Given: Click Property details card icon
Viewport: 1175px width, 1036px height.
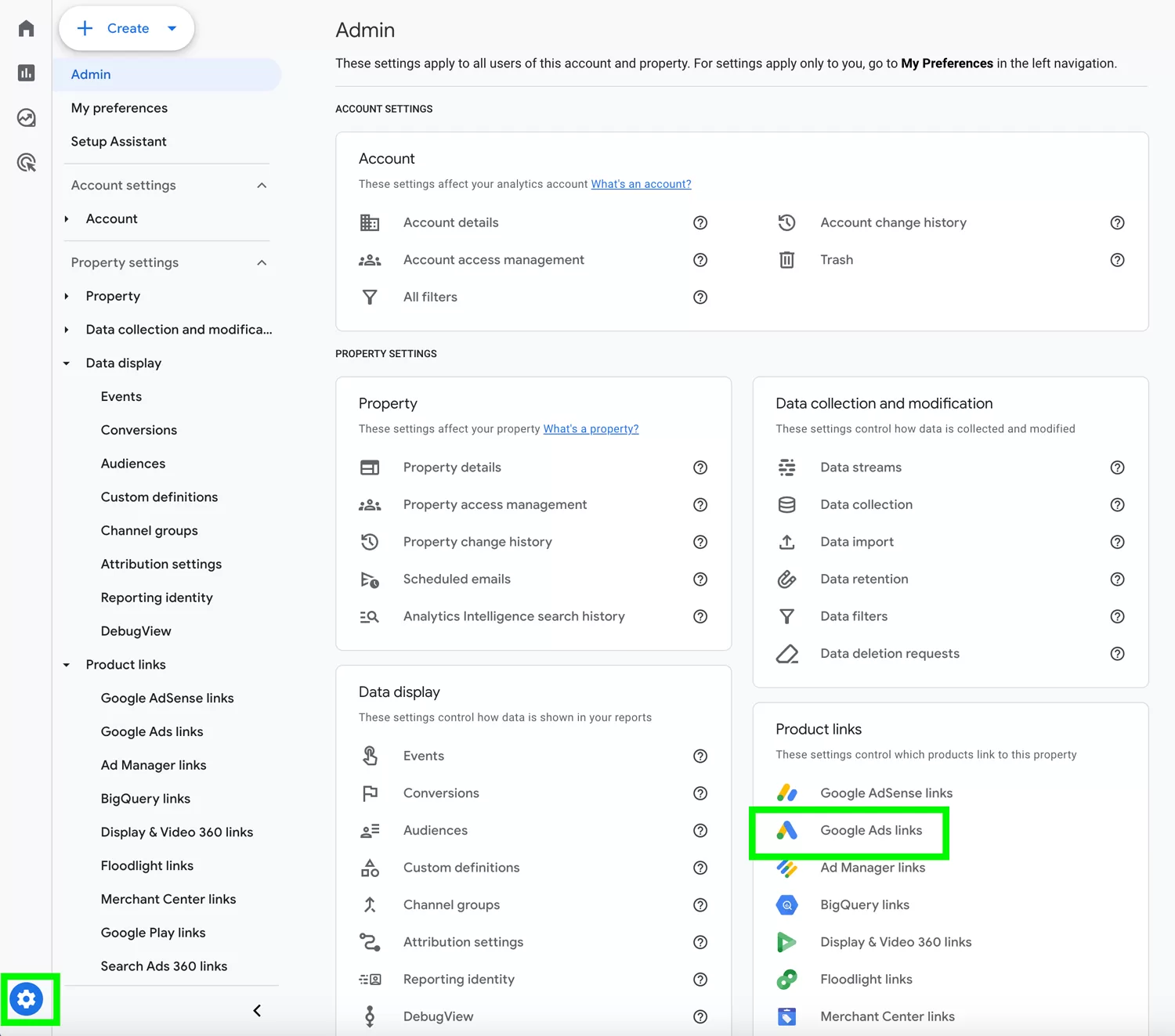Looking at the screenshot, I should click(370, 467).
